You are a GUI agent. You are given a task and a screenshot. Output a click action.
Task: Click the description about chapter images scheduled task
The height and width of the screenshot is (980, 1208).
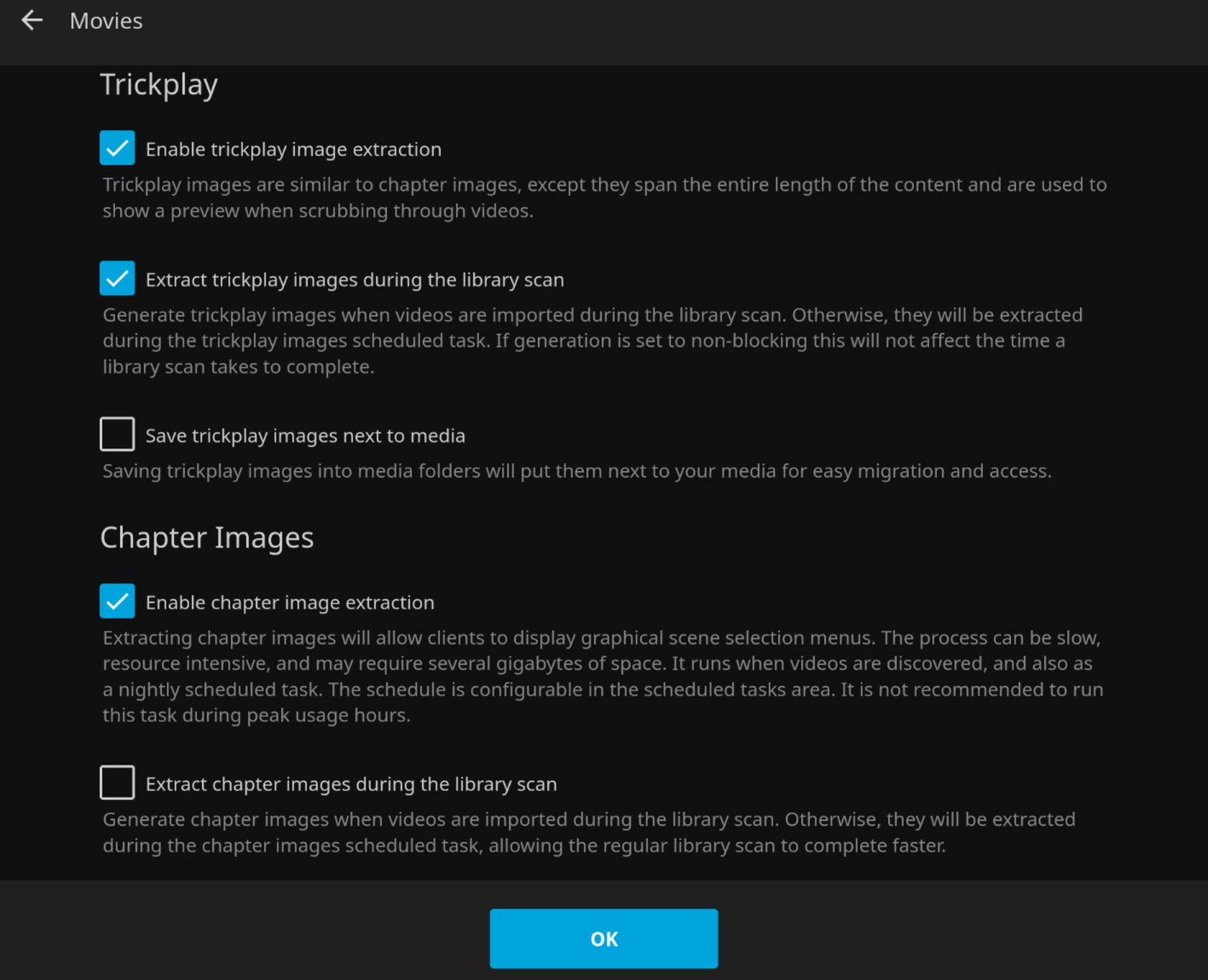[x=588, y=833]
